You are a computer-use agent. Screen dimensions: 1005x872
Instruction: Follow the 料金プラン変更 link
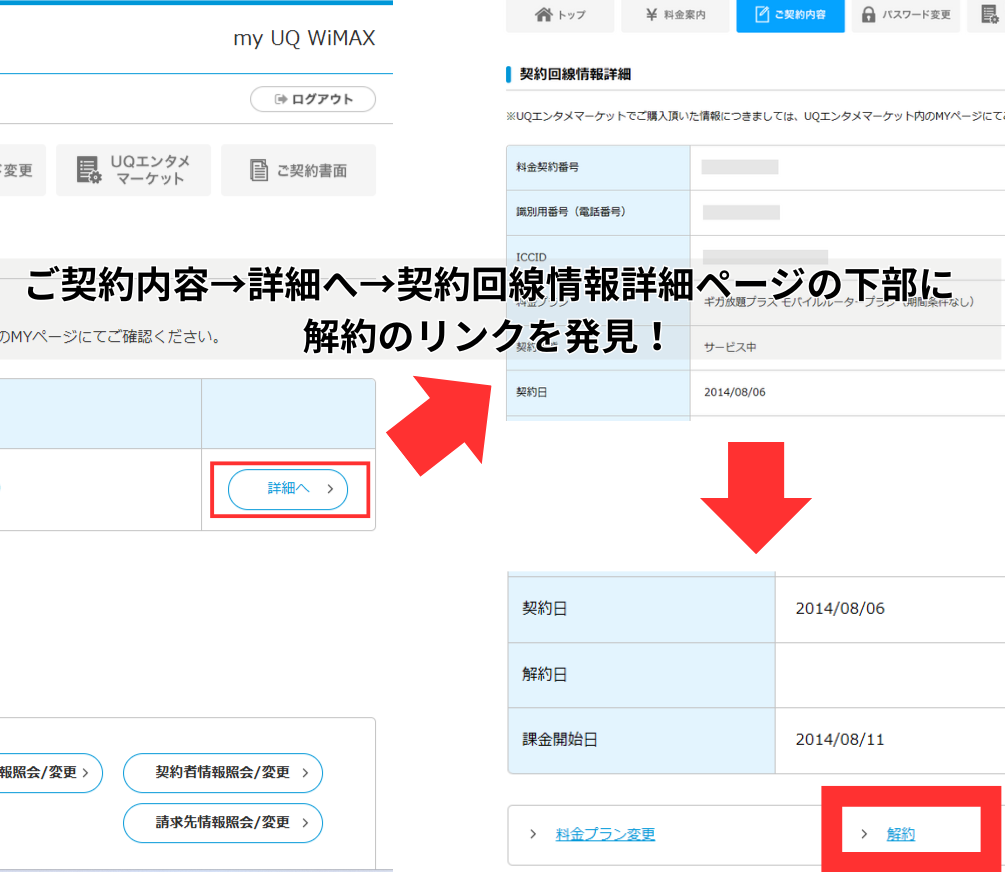[x=605, y=834]
